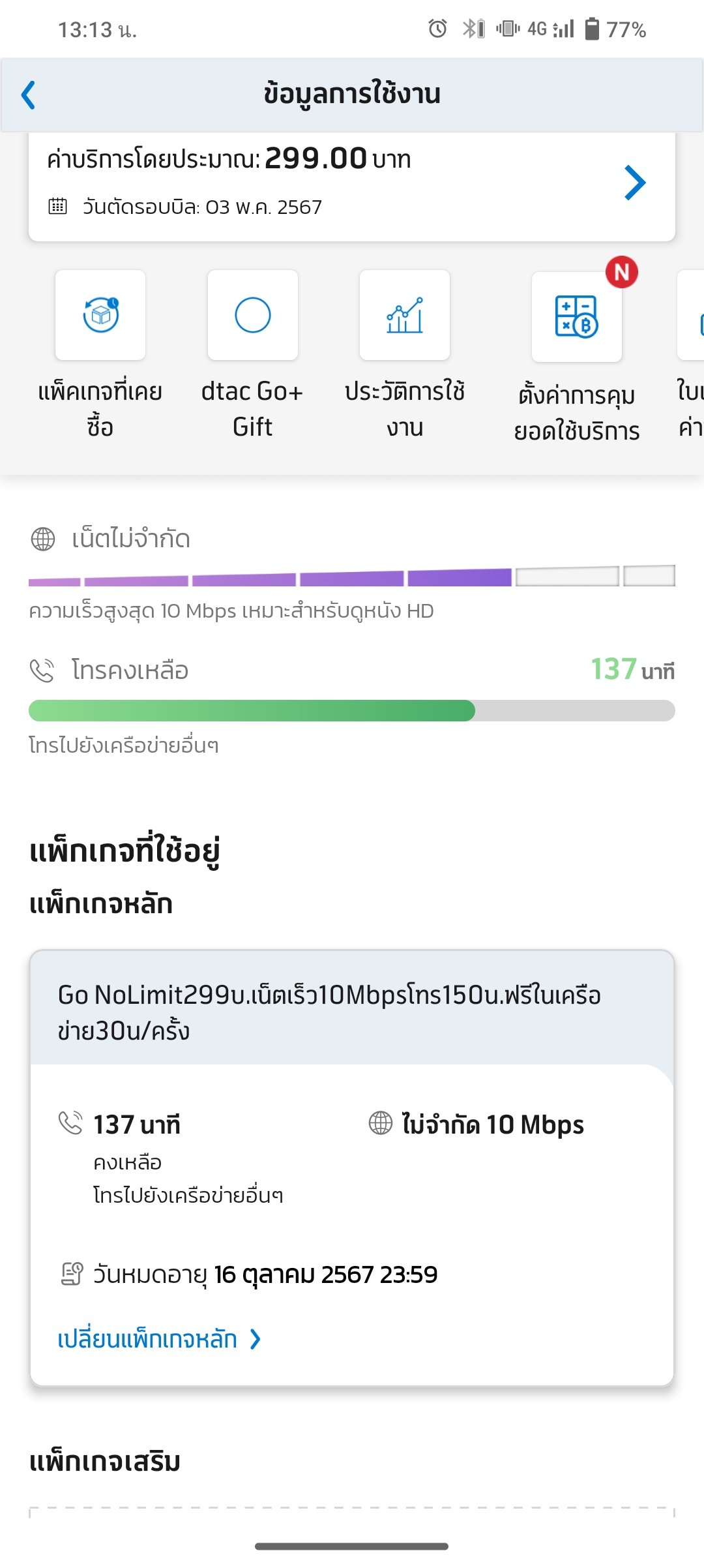This screenshot has width=704, height=1568.
Task: Open usage history chart icon
Action: tap(405, 315)
